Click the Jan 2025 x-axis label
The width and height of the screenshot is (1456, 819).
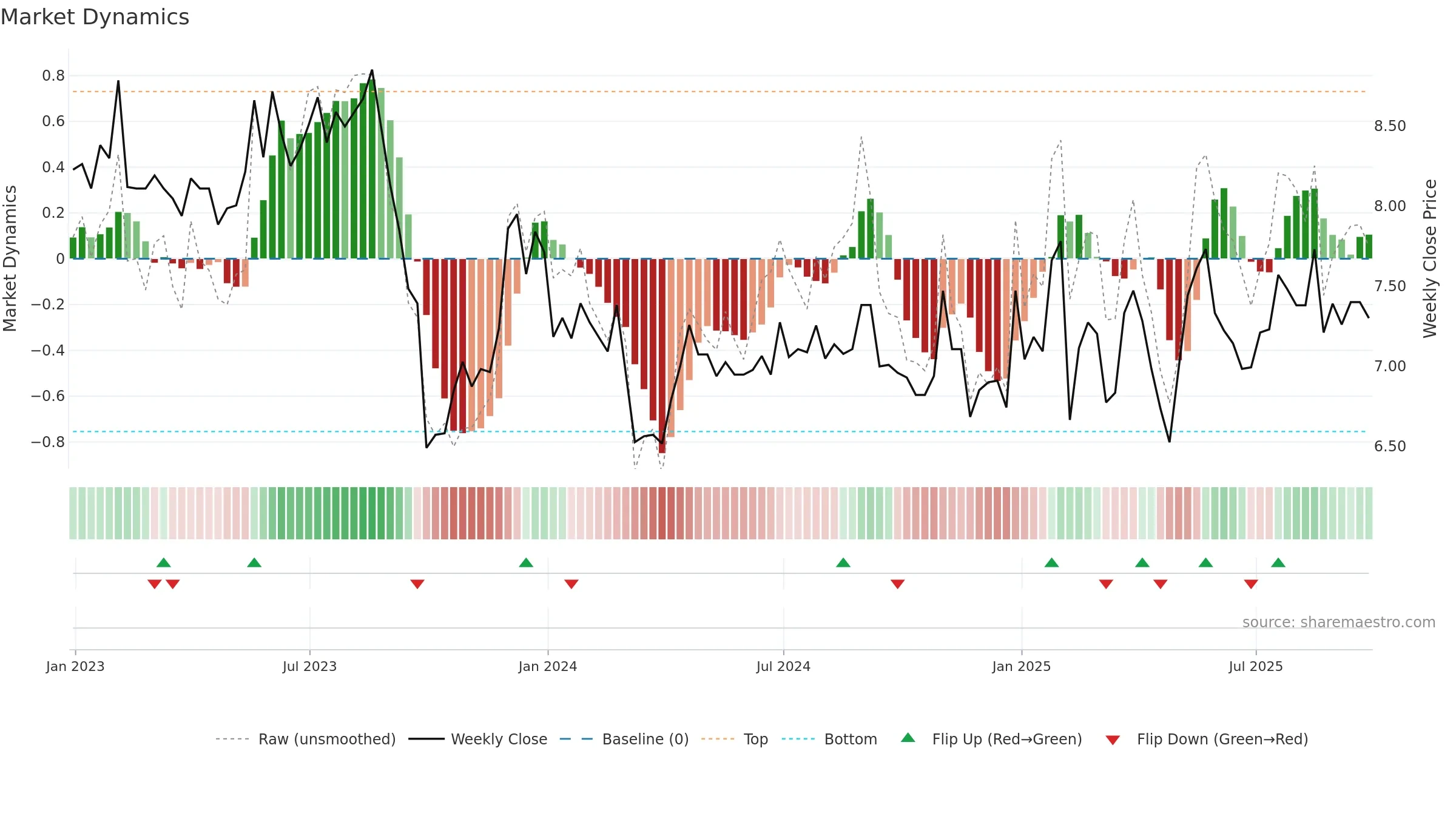(1022, 666)
